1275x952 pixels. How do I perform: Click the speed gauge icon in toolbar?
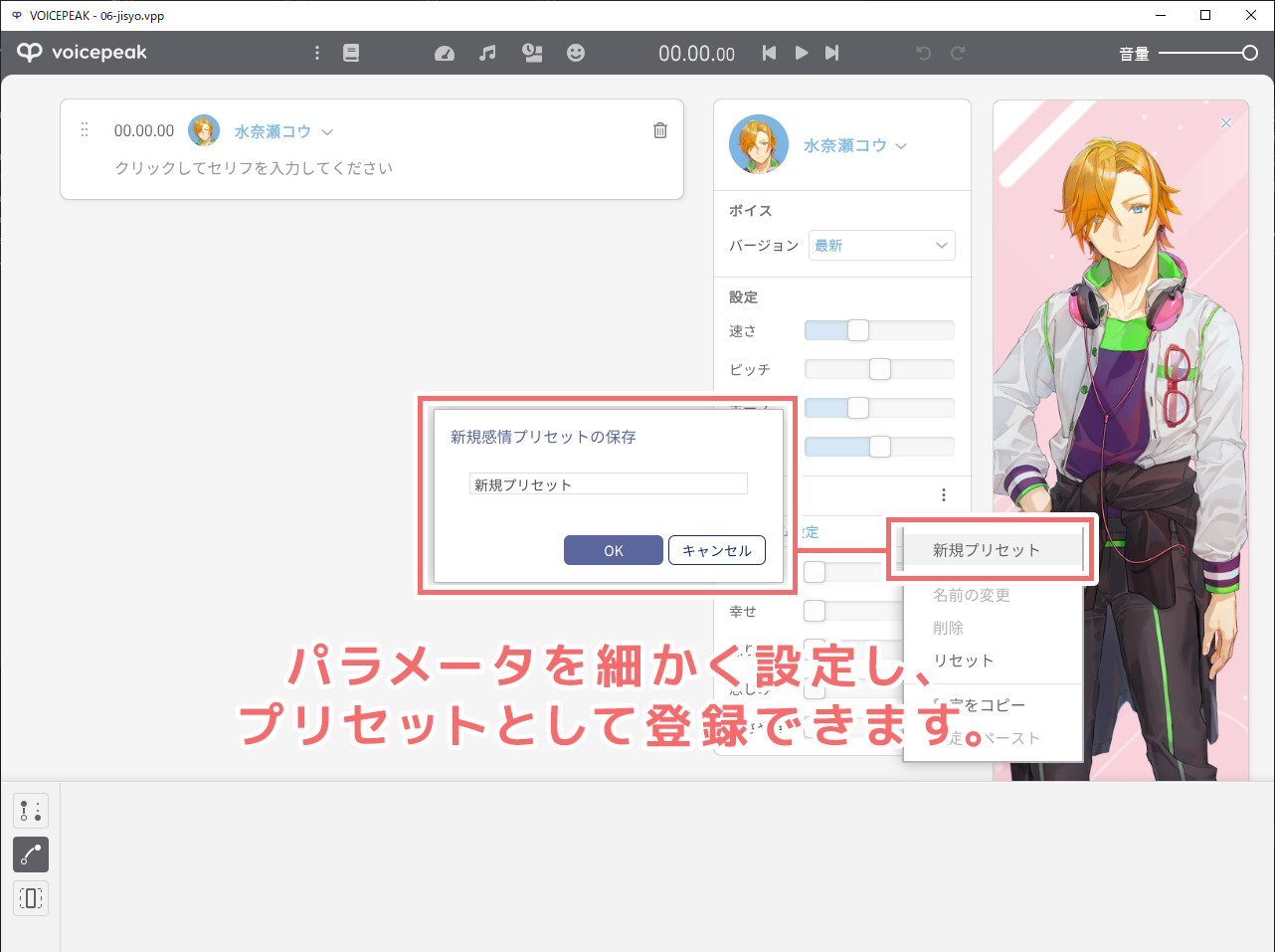click(x=445, y=54)
